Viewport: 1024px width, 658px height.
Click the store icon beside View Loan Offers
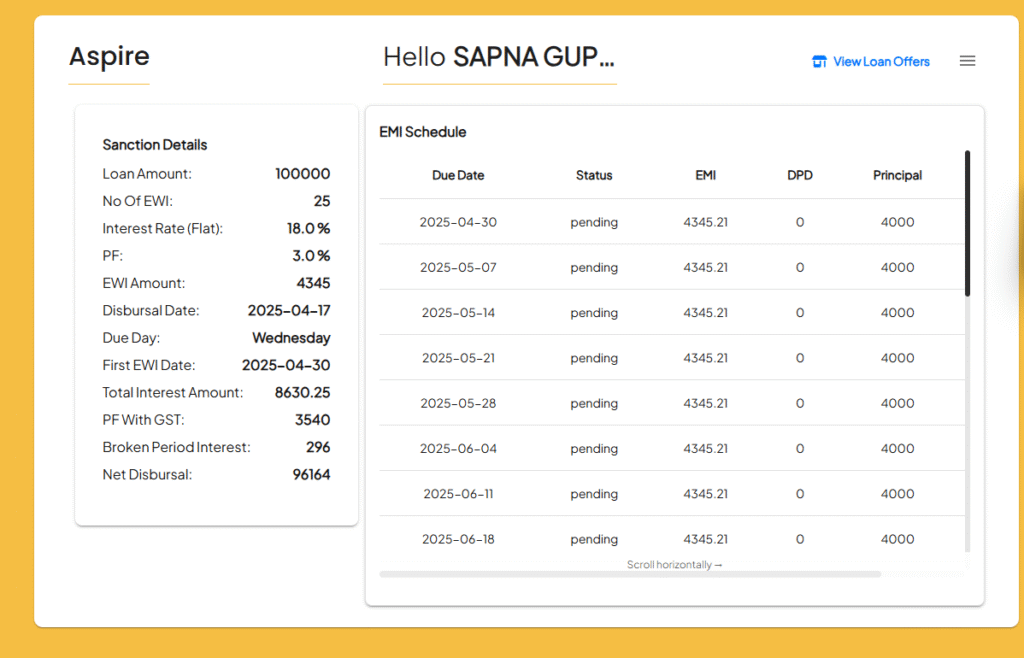pos(819,62)
